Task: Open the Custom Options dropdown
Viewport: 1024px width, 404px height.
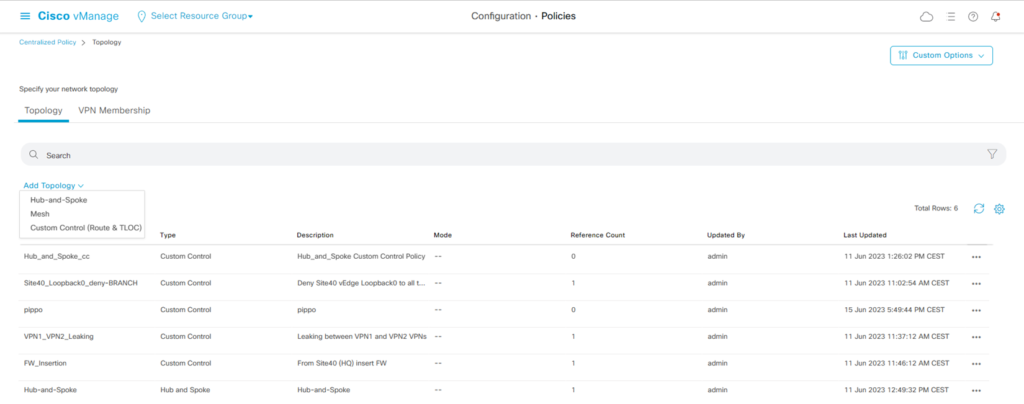Action: tap(941, 55)
